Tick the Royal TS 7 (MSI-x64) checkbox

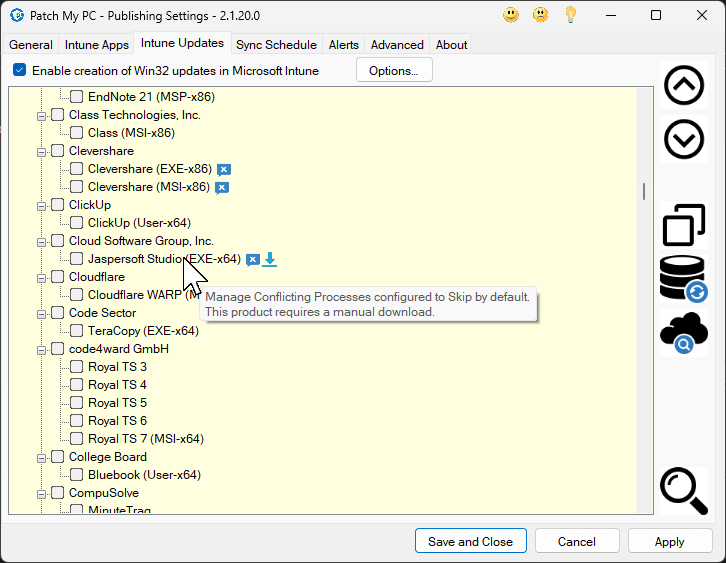[x=76, y=438]
